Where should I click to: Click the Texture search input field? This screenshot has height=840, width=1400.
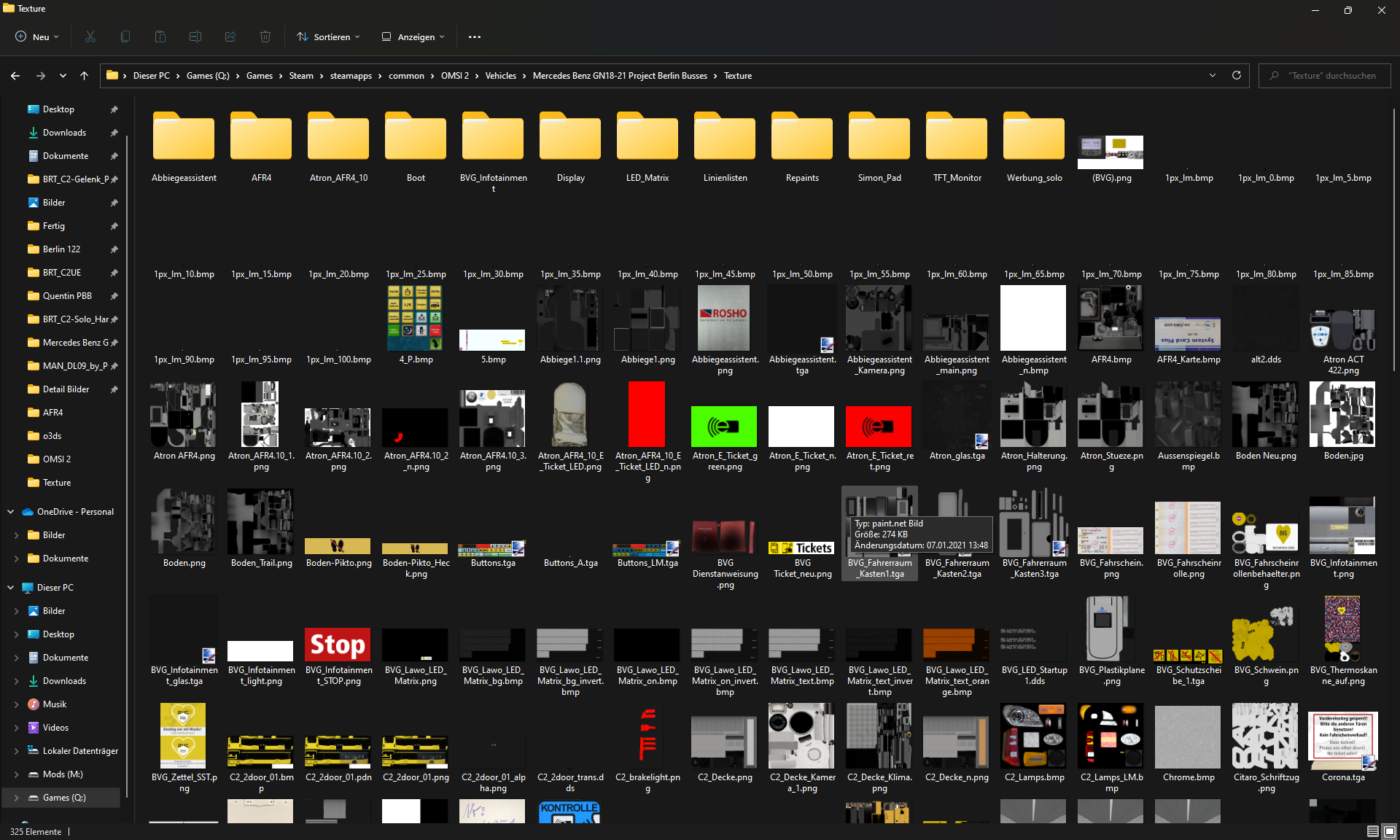(1331, 75)
